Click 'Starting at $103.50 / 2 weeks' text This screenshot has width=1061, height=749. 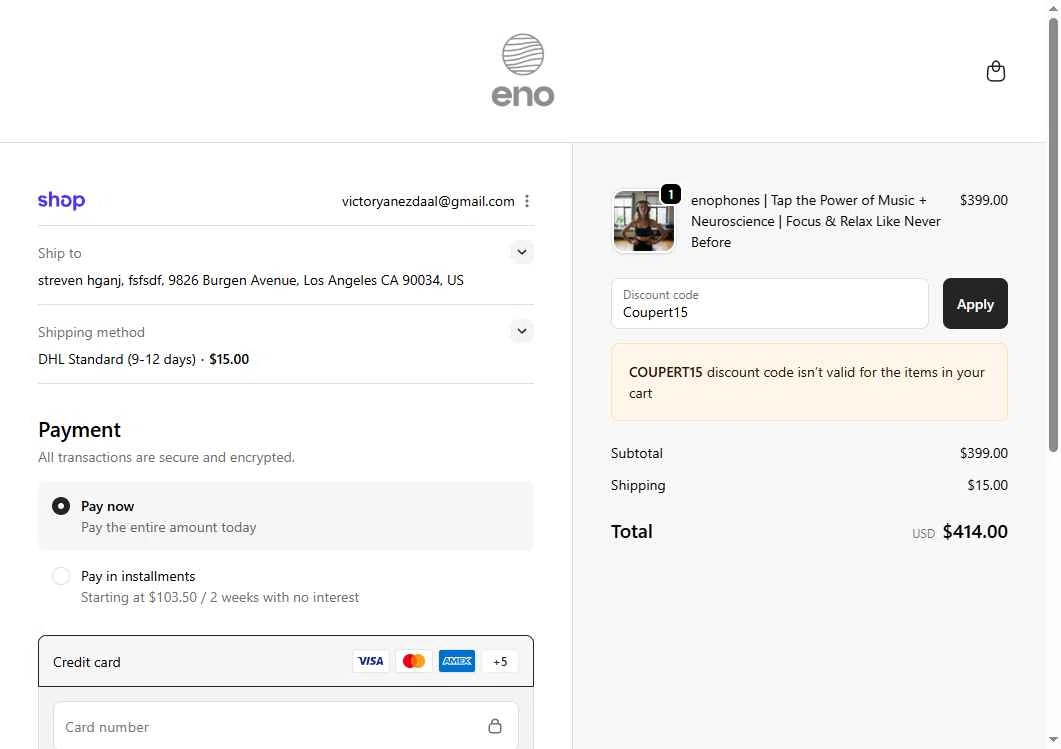pyautogui.click(x=220, y=597)
